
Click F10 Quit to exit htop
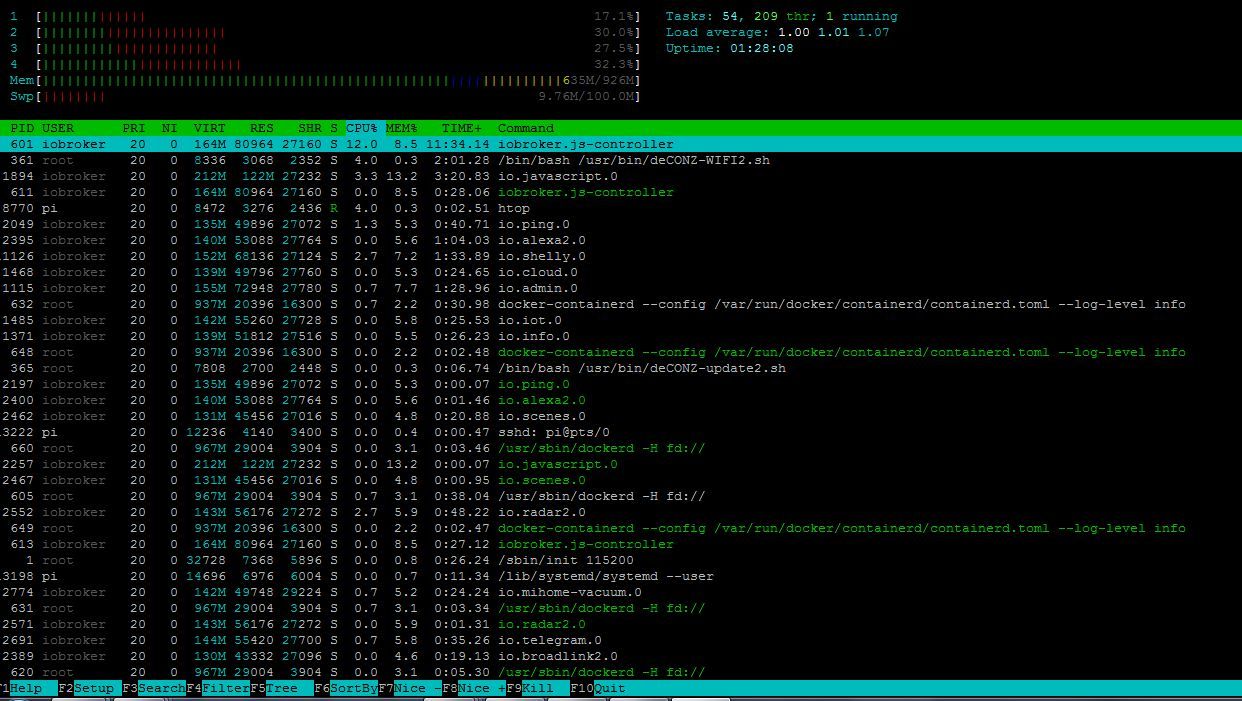[x=598, y=688]
